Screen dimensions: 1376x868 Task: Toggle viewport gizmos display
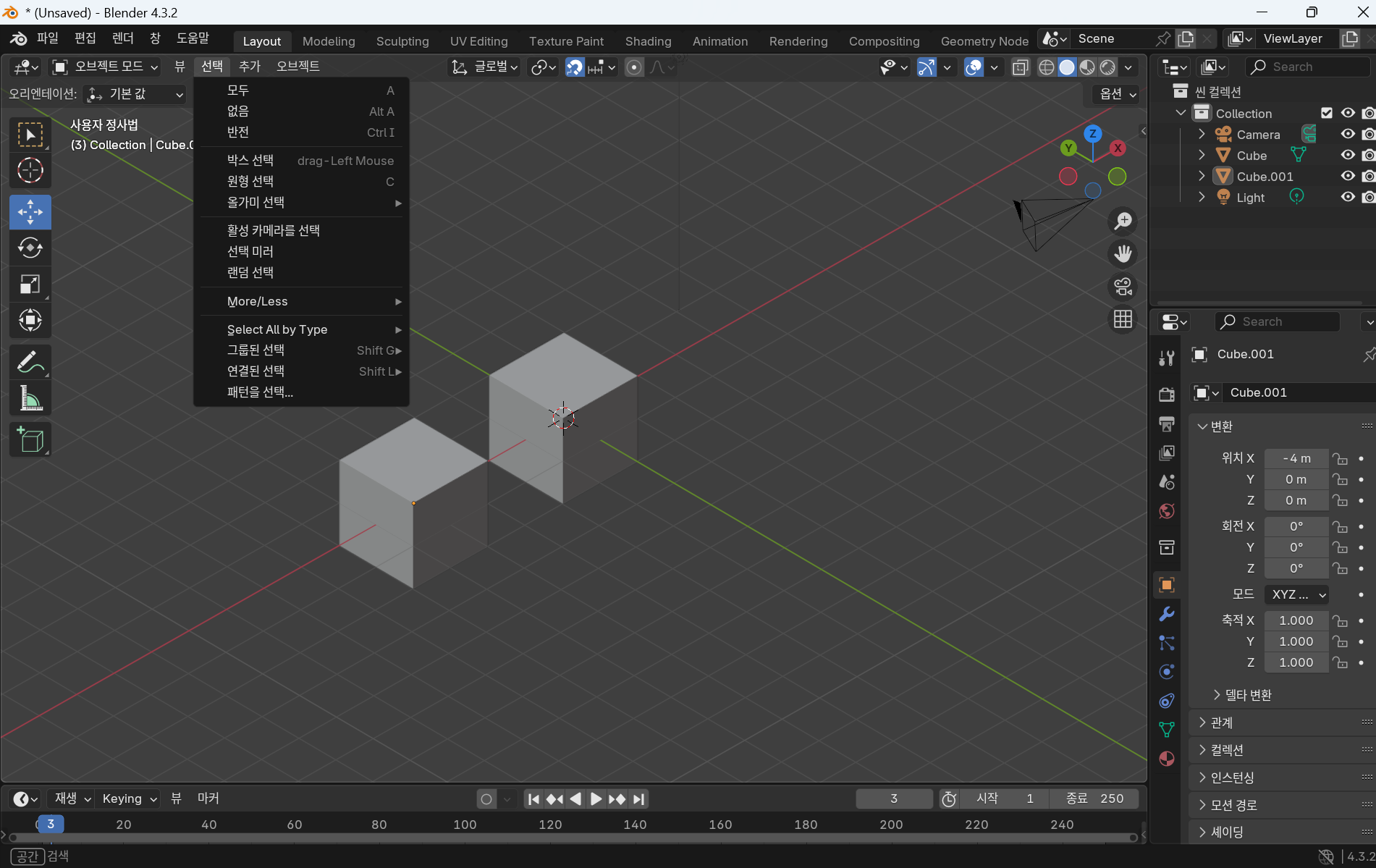[927, 67]
